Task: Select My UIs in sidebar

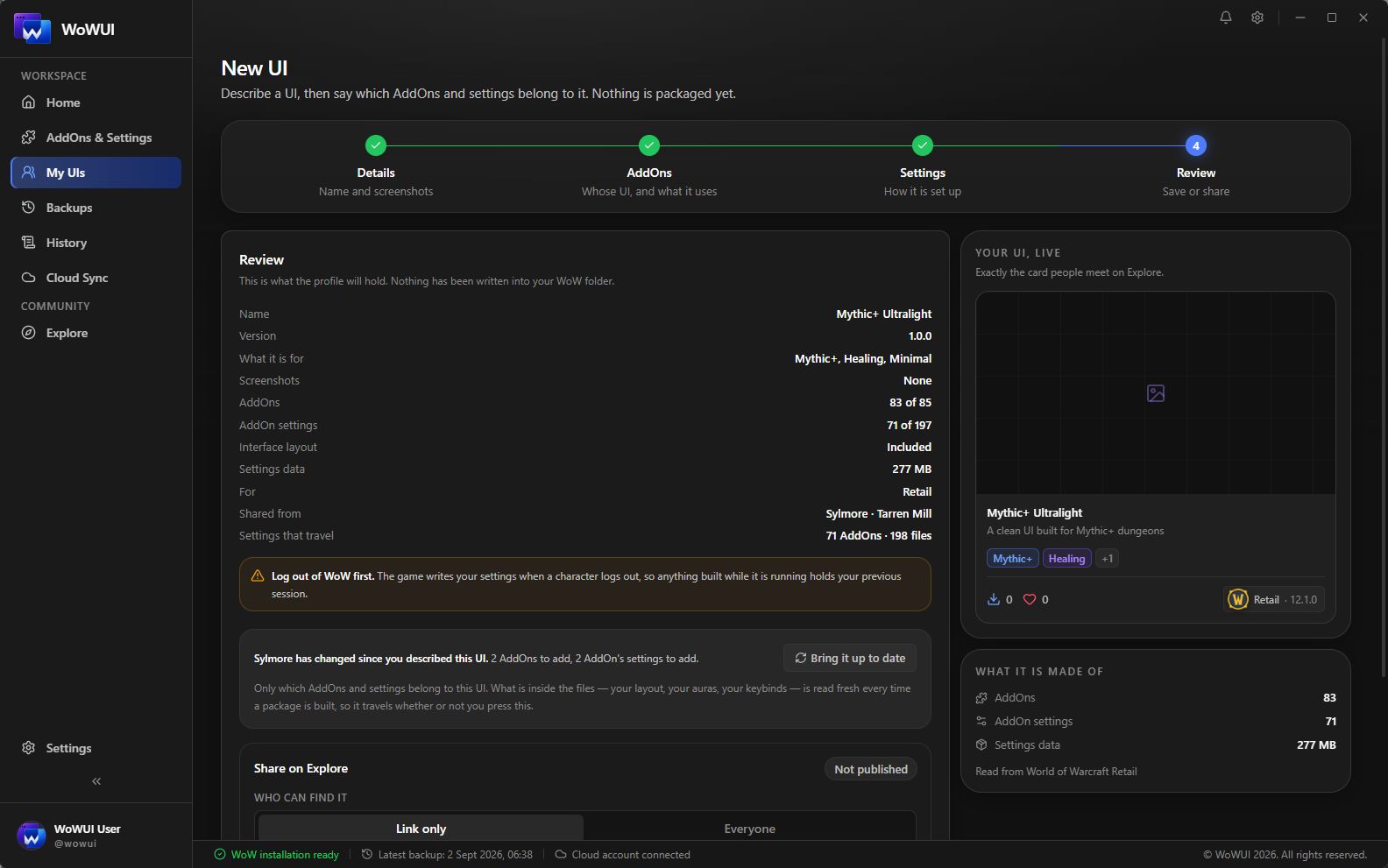Action: [x=96, y=173]
